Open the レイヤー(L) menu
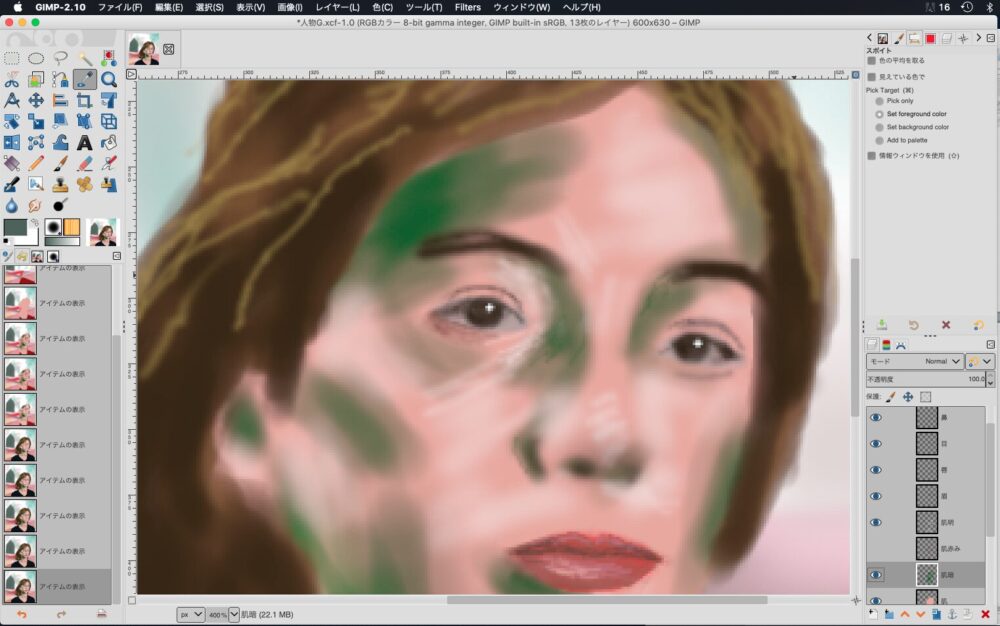Image resolution: width=1000 pixels, height=626 pixels. [337, 7]
